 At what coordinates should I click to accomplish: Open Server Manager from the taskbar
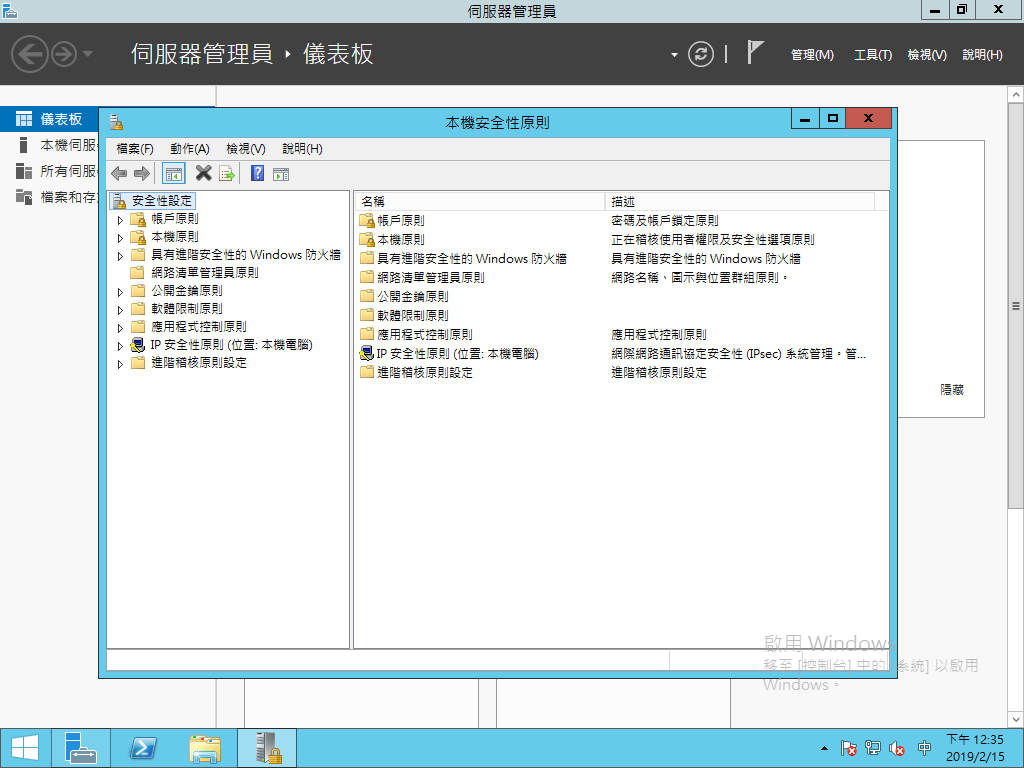coord(80,748)
